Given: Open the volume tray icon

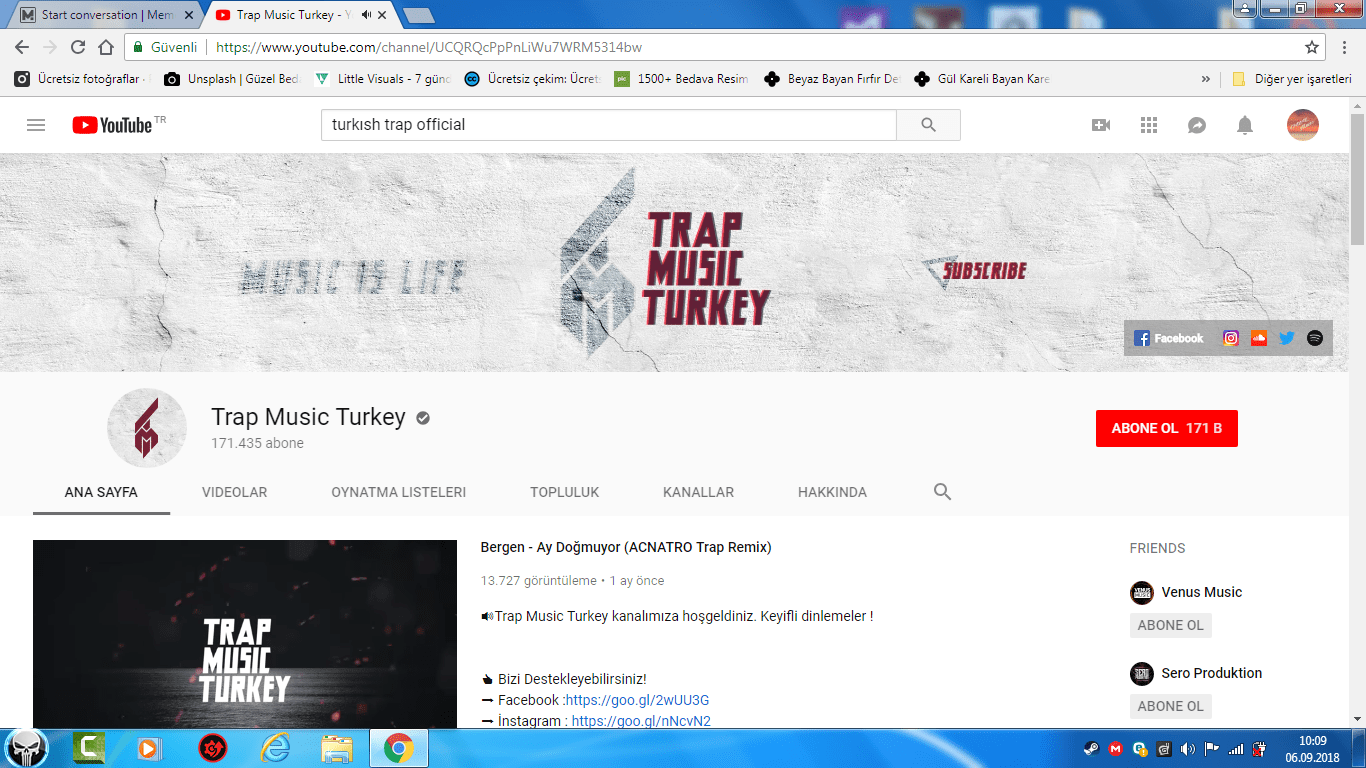Looking at the screenshot, I should (x=1187, y=748).
